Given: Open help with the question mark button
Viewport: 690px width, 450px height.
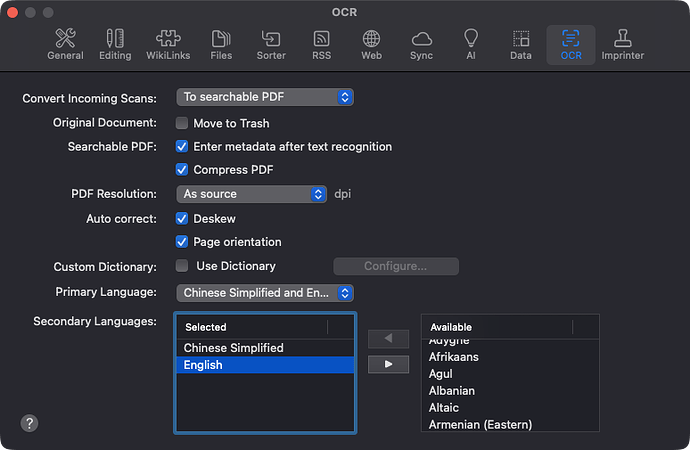Looking at the screenshot, I should (29, 423).
